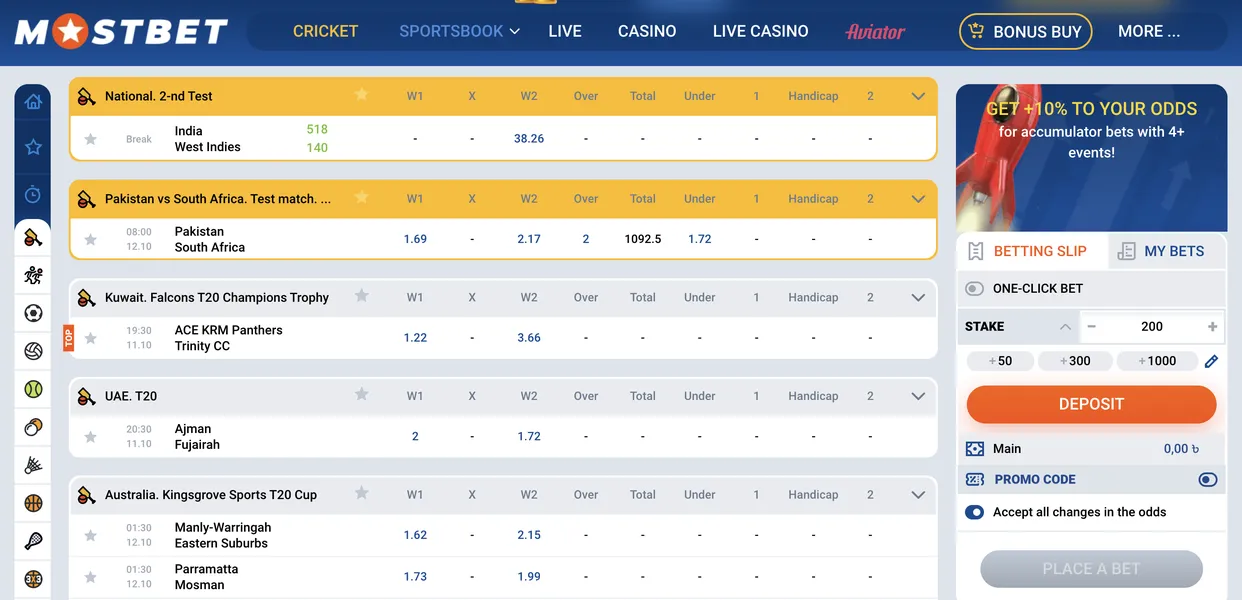Open the LIVE CASINO menu item
This screenshot has width=1242, height=600.
pyautogui.click(x=760, y=31)
